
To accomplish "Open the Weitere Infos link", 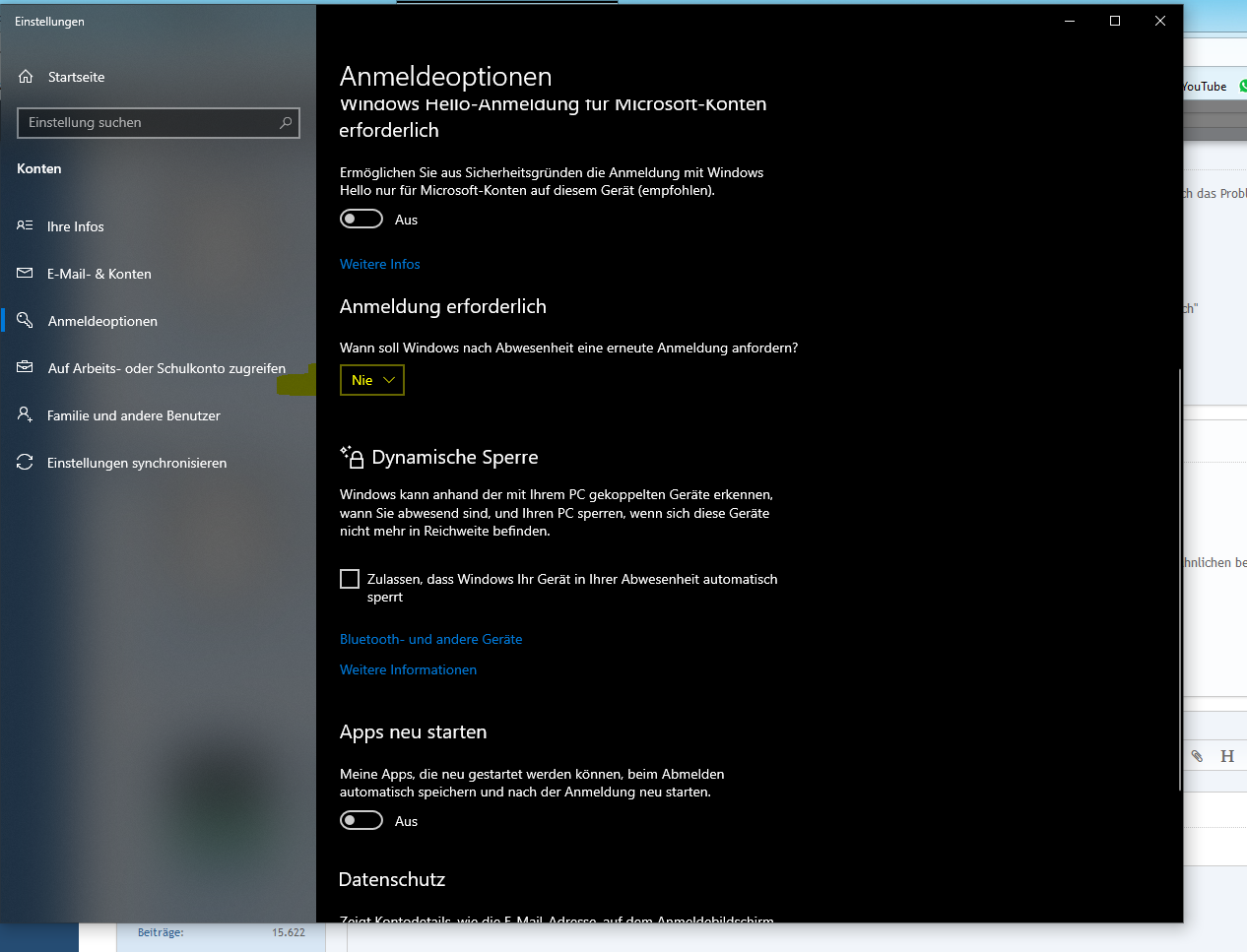I will 379,264.
